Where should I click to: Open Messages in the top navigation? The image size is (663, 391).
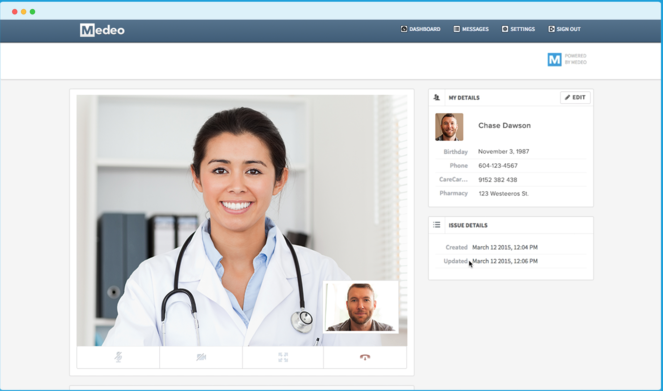[471, 29]
